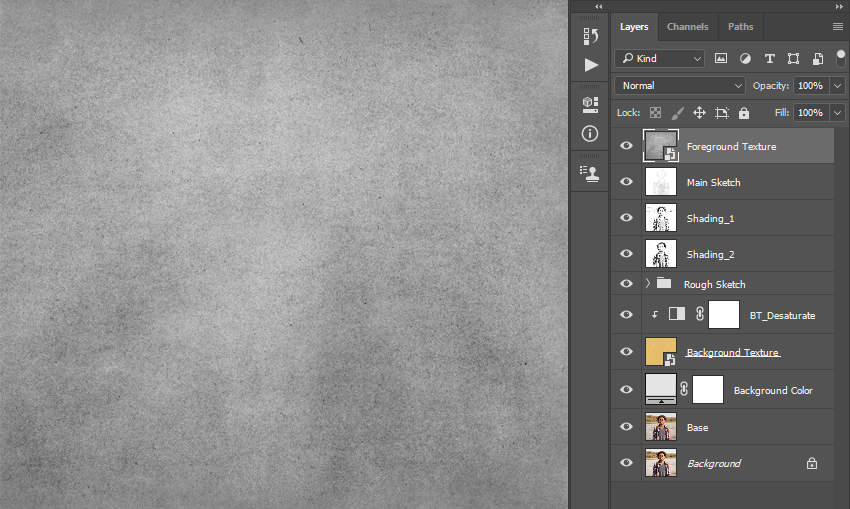Viewport: 850px width, 509px height.
Task: Open the Actions panel play icon
Action: pyautogui.click(x=591, y=65)
